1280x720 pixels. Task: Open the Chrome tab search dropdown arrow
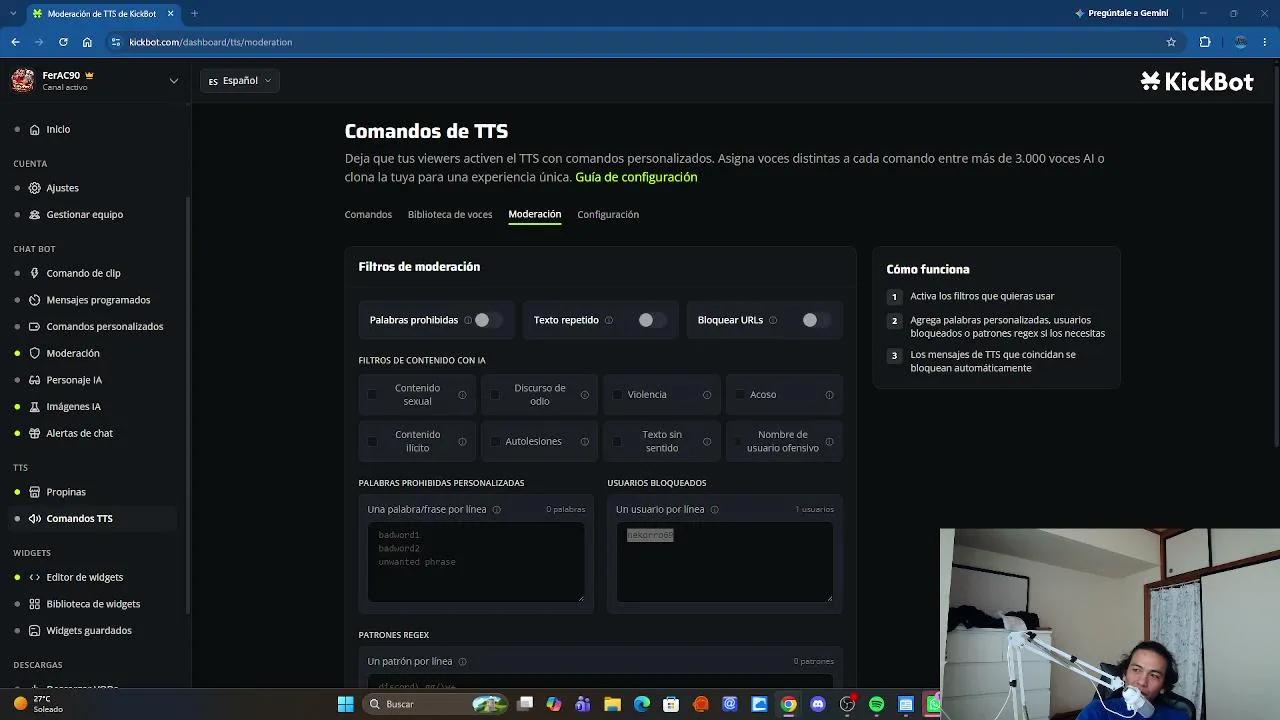click(13, 13)
